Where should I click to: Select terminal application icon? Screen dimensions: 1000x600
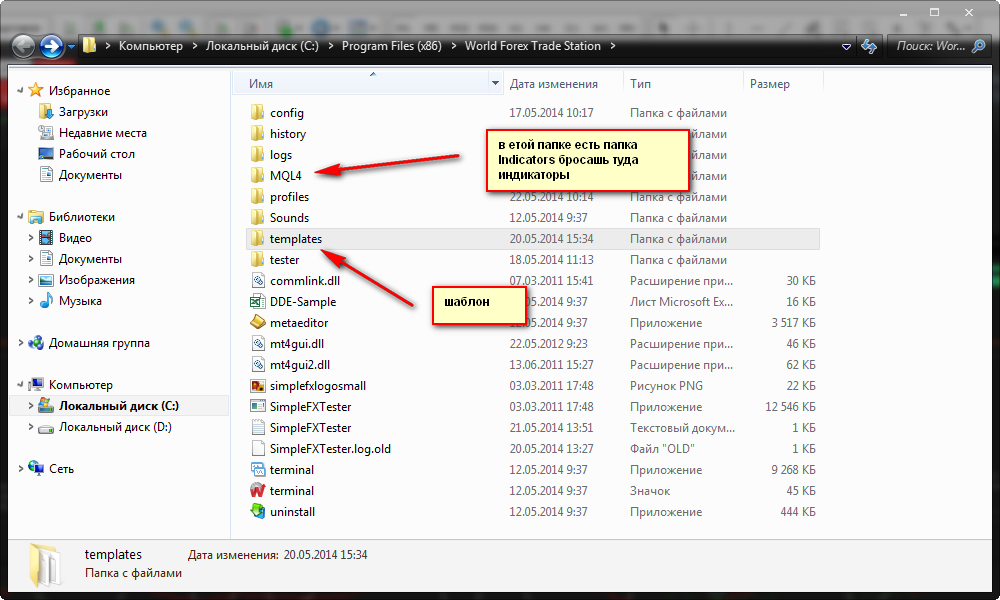[x=258, y=470]
